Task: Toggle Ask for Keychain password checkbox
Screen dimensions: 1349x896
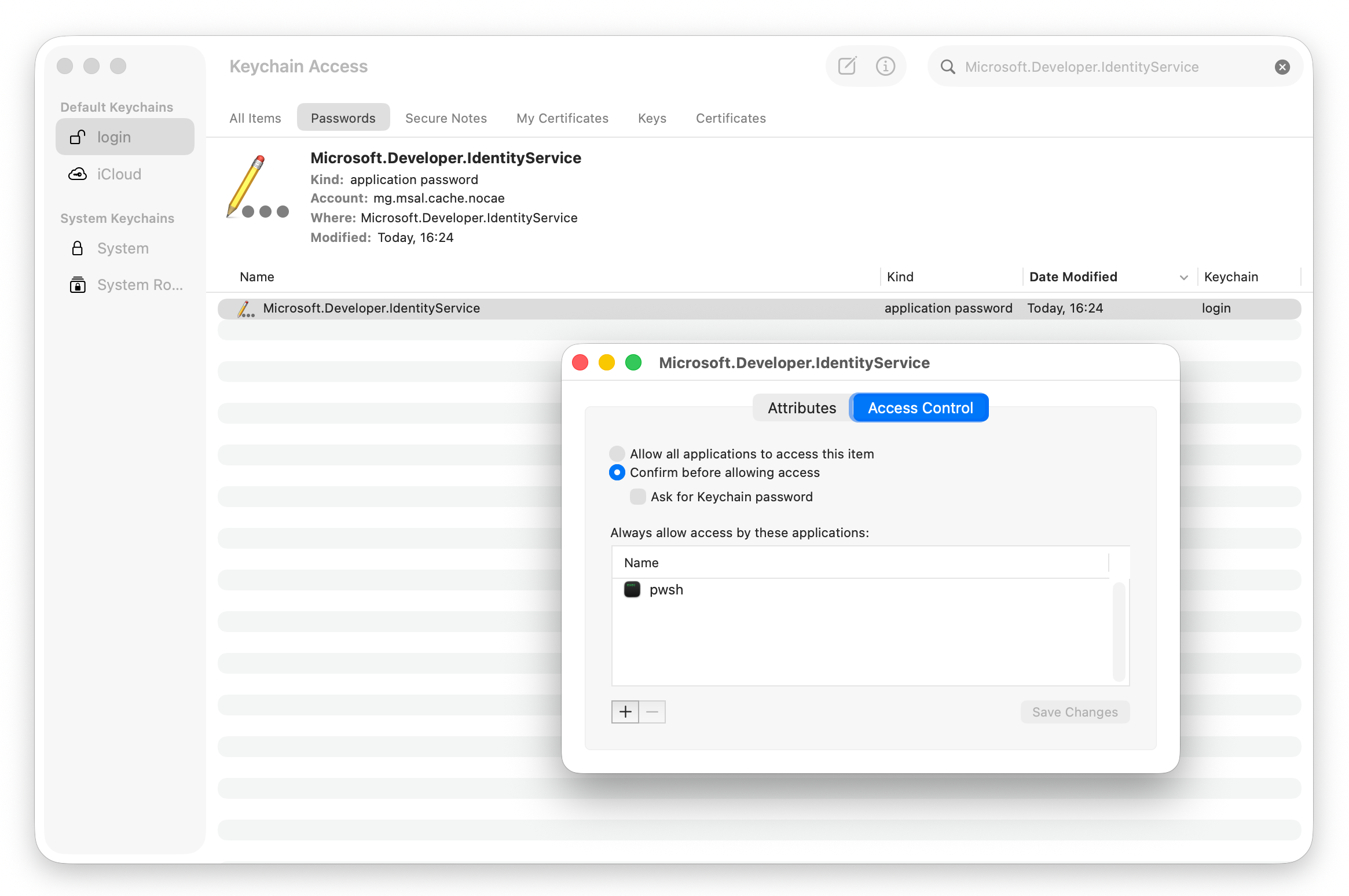Action: click(x=638, y=497)
